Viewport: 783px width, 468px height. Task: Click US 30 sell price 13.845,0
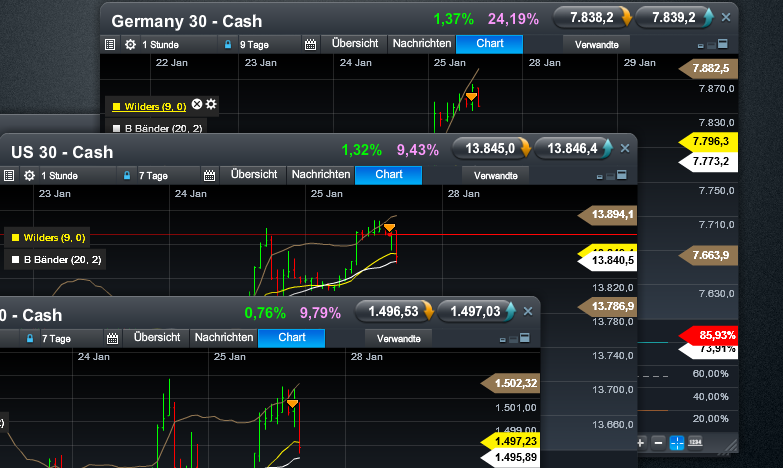[x=491, y=148]
